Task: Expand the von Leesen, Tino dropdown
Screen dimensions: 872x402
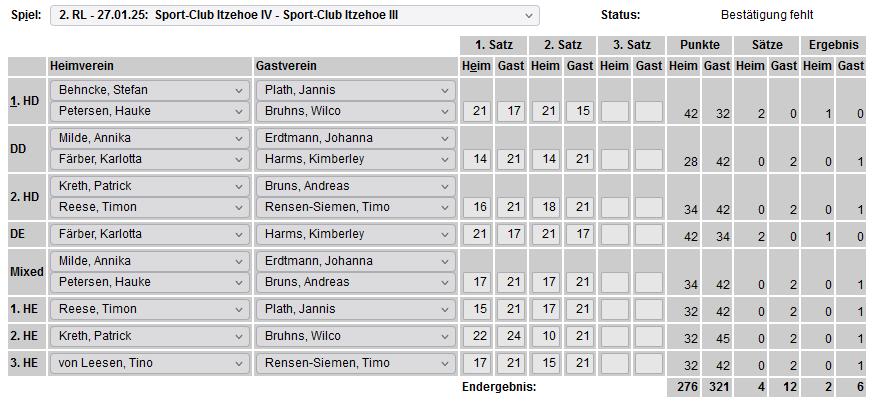Action: coord(149,363)
